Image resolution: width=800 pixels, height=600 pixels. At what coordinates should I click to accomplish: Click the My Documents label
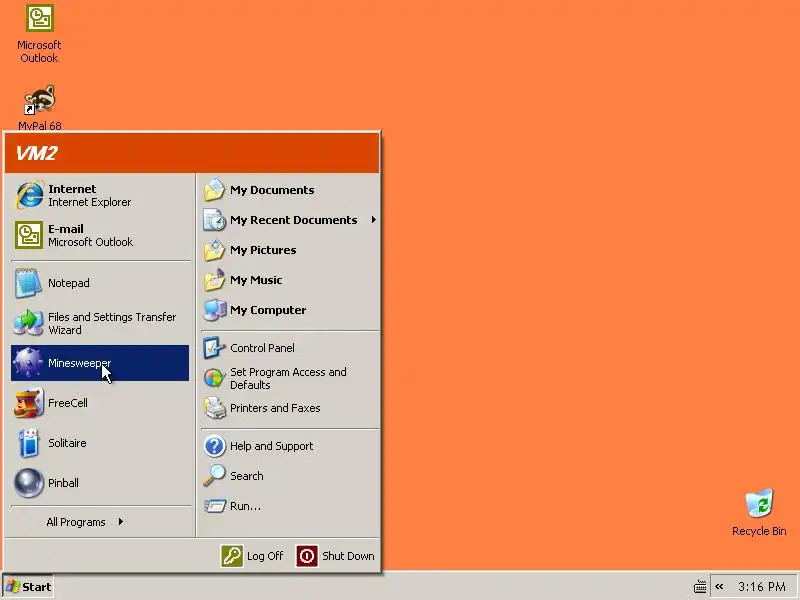272,190
